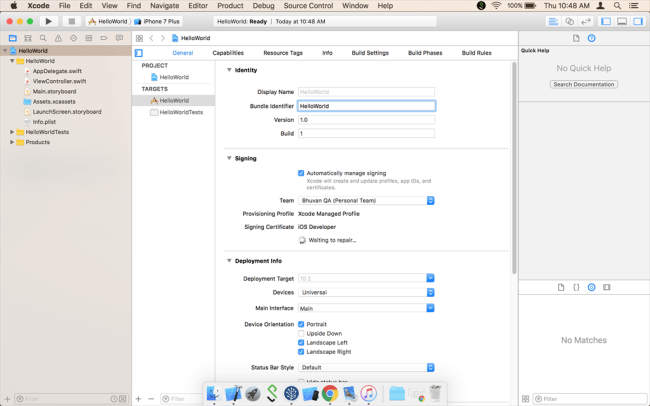Open the Team dropdown

point(366,201)
